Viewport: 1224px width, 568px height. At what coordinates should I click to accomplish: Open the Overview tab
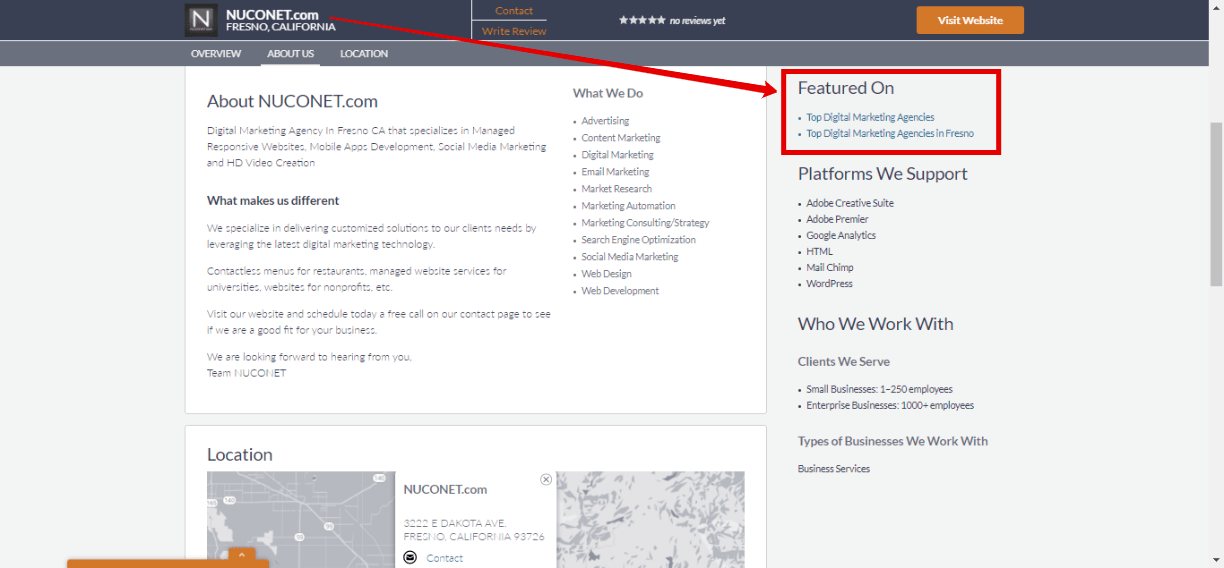[x=216, y=54]
